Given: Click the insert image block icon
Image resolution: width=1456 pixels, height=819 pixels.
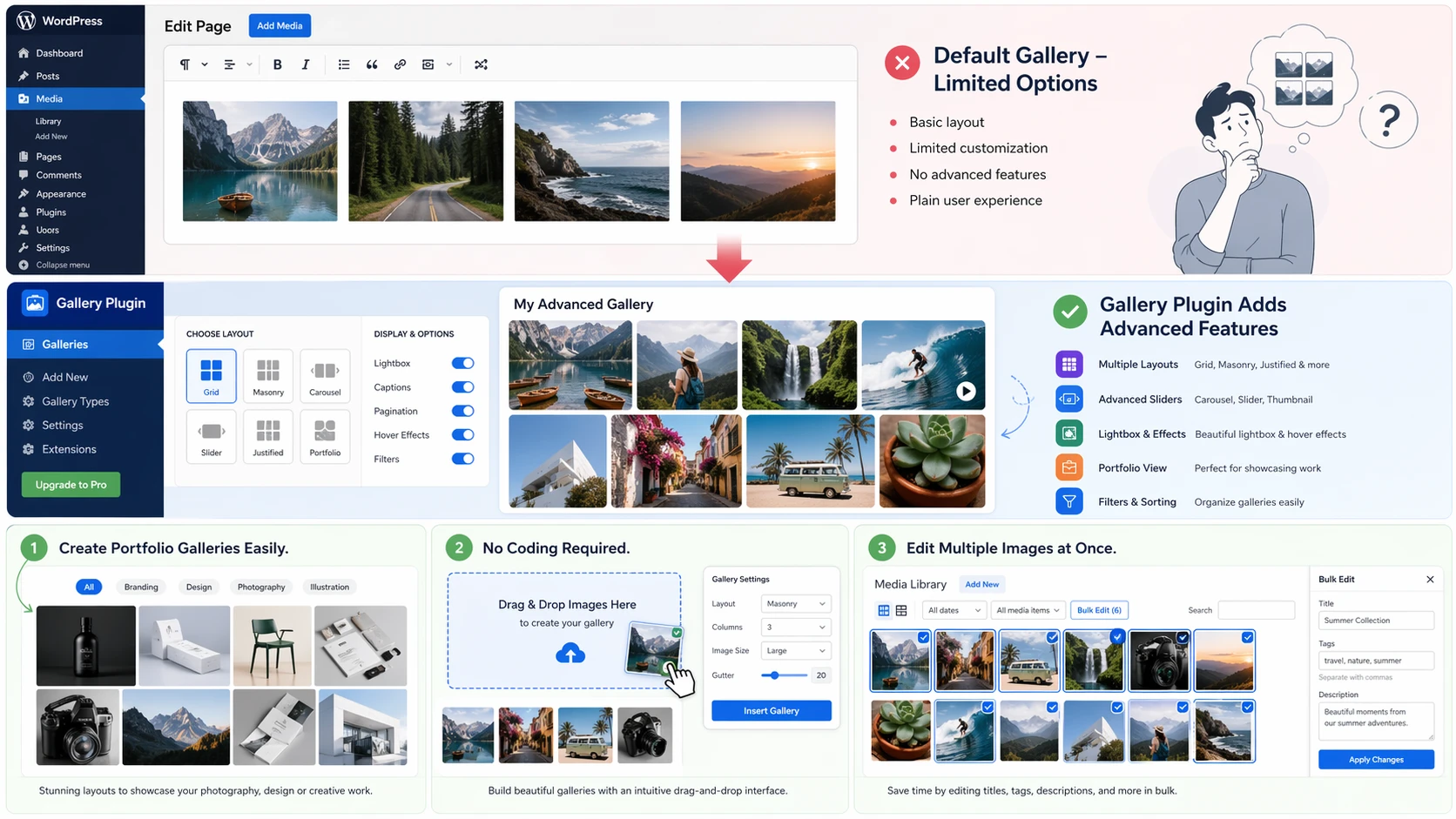Looking at the screenshot, I should (x=428, y=64).
